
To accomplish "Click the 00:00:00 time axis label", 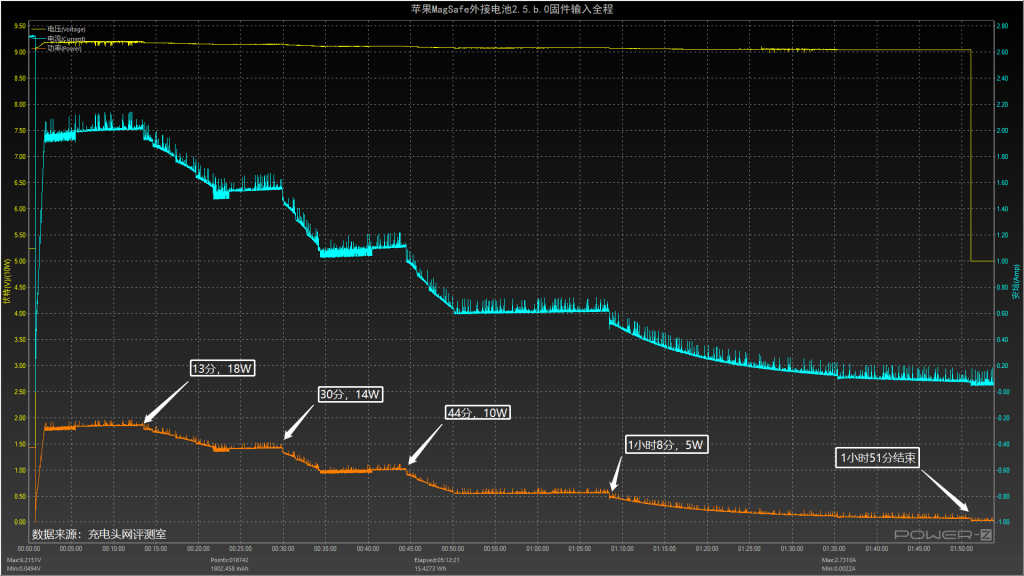I will 29,549.
